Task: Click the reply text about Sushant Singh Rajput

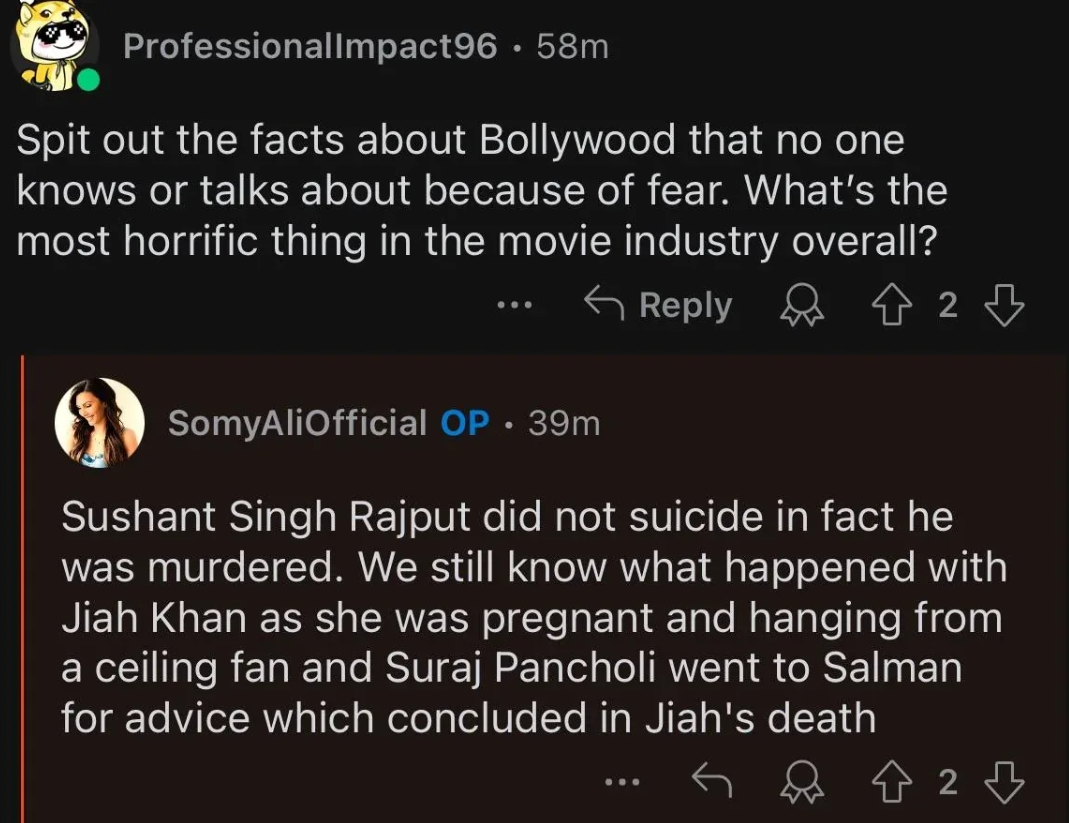Action: point(530,617)
